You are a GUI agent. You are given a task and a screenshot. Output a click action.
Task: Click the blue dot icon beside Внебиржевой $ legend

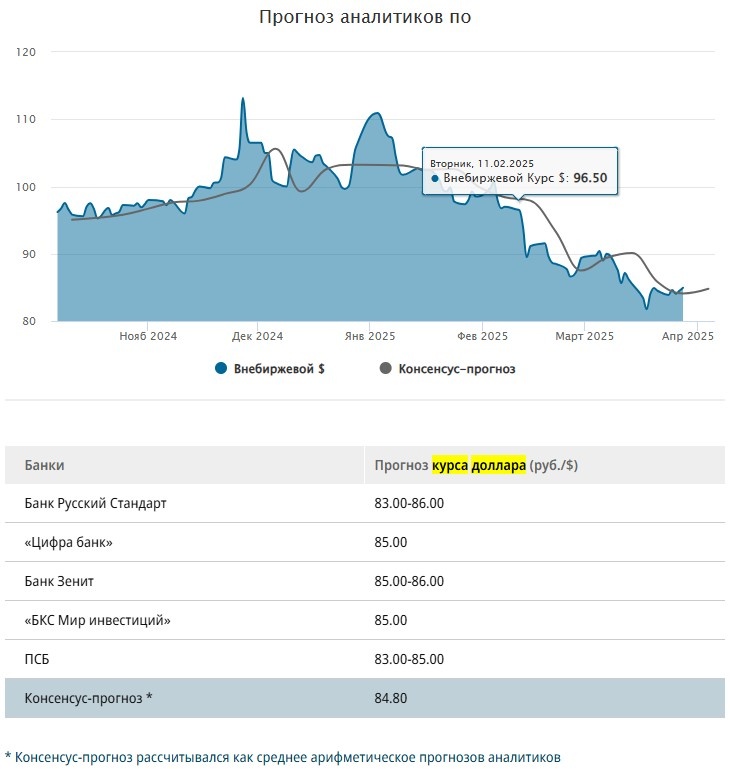pos(221,369)
